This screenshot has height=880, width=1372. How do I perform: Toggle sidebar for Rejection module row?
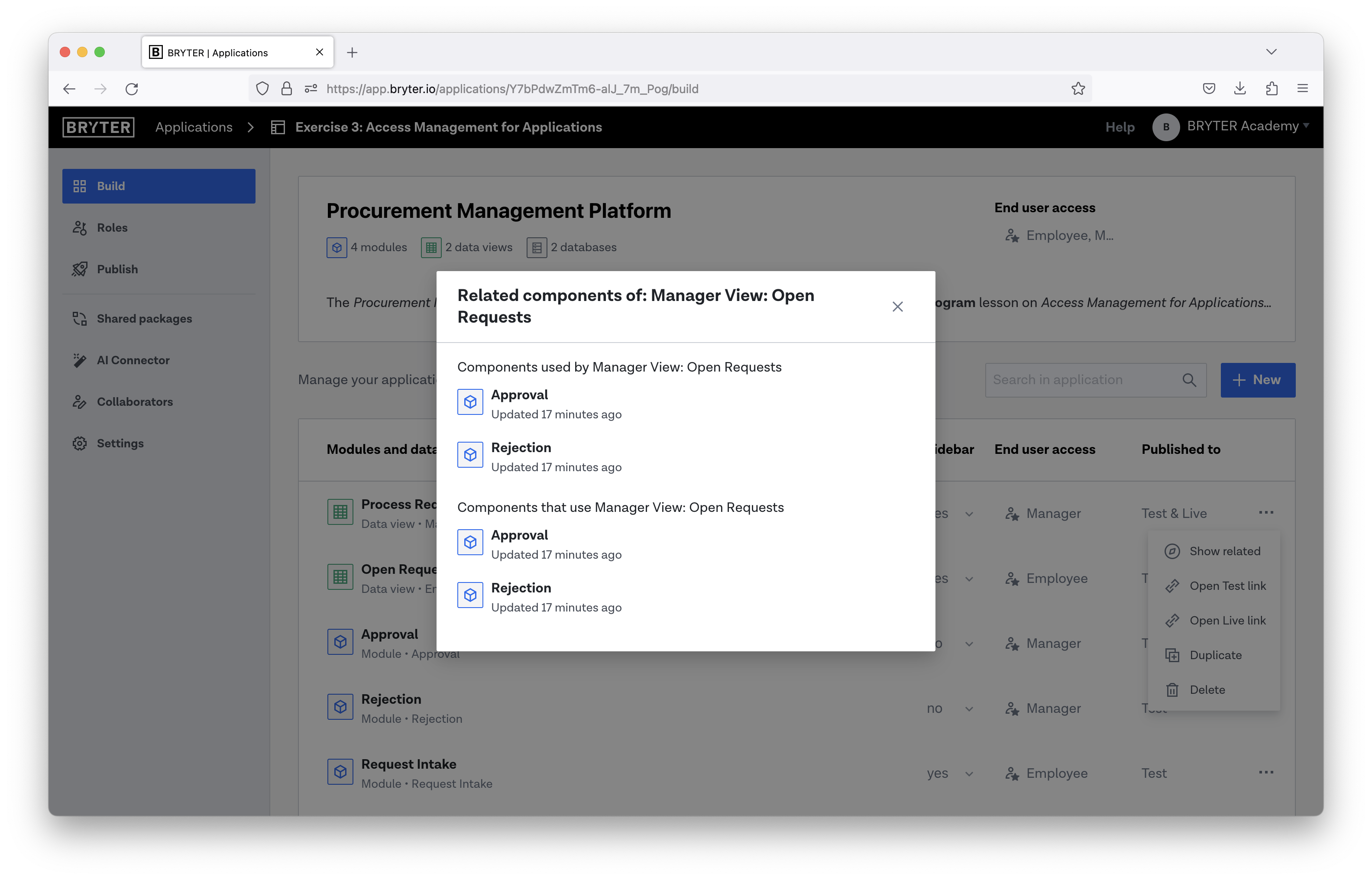[x=969, y=708]
